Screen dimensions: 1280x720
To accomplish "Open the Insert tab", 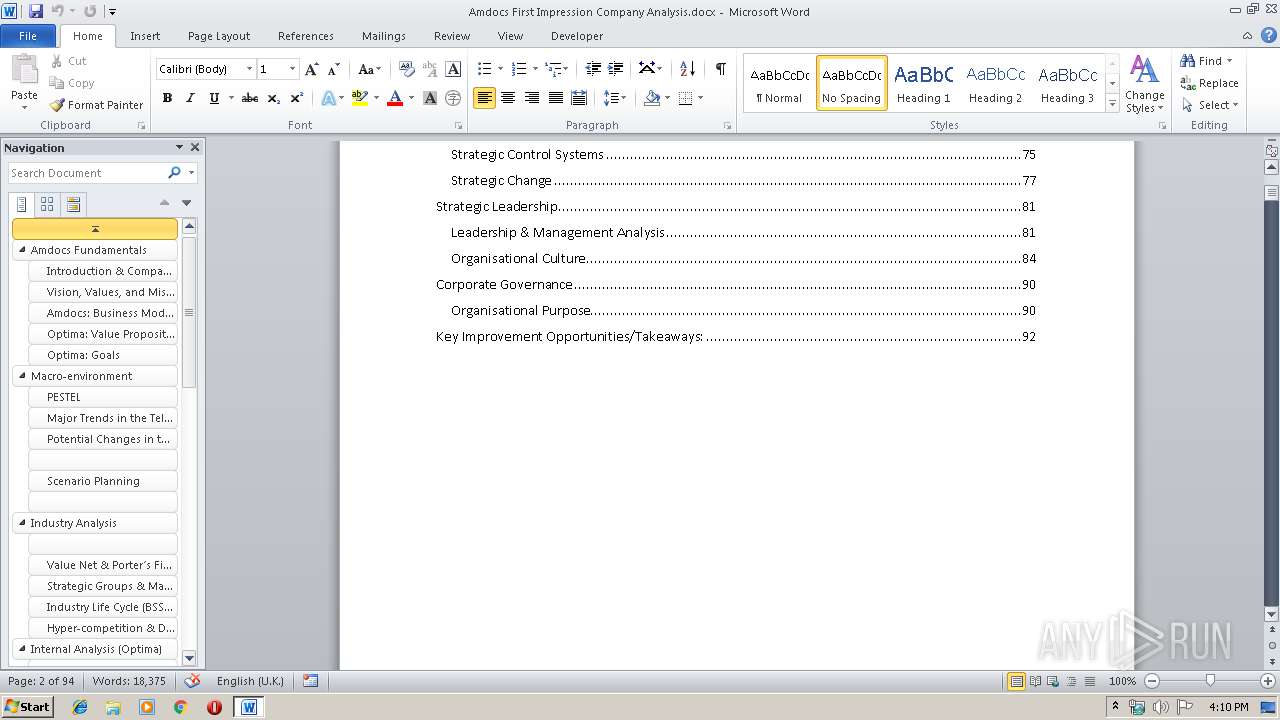I will pos(145,36).
